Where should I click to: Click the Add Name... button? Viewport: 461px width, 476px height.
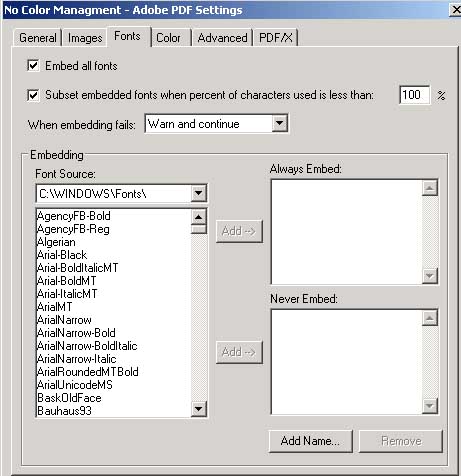coord(310,441)
